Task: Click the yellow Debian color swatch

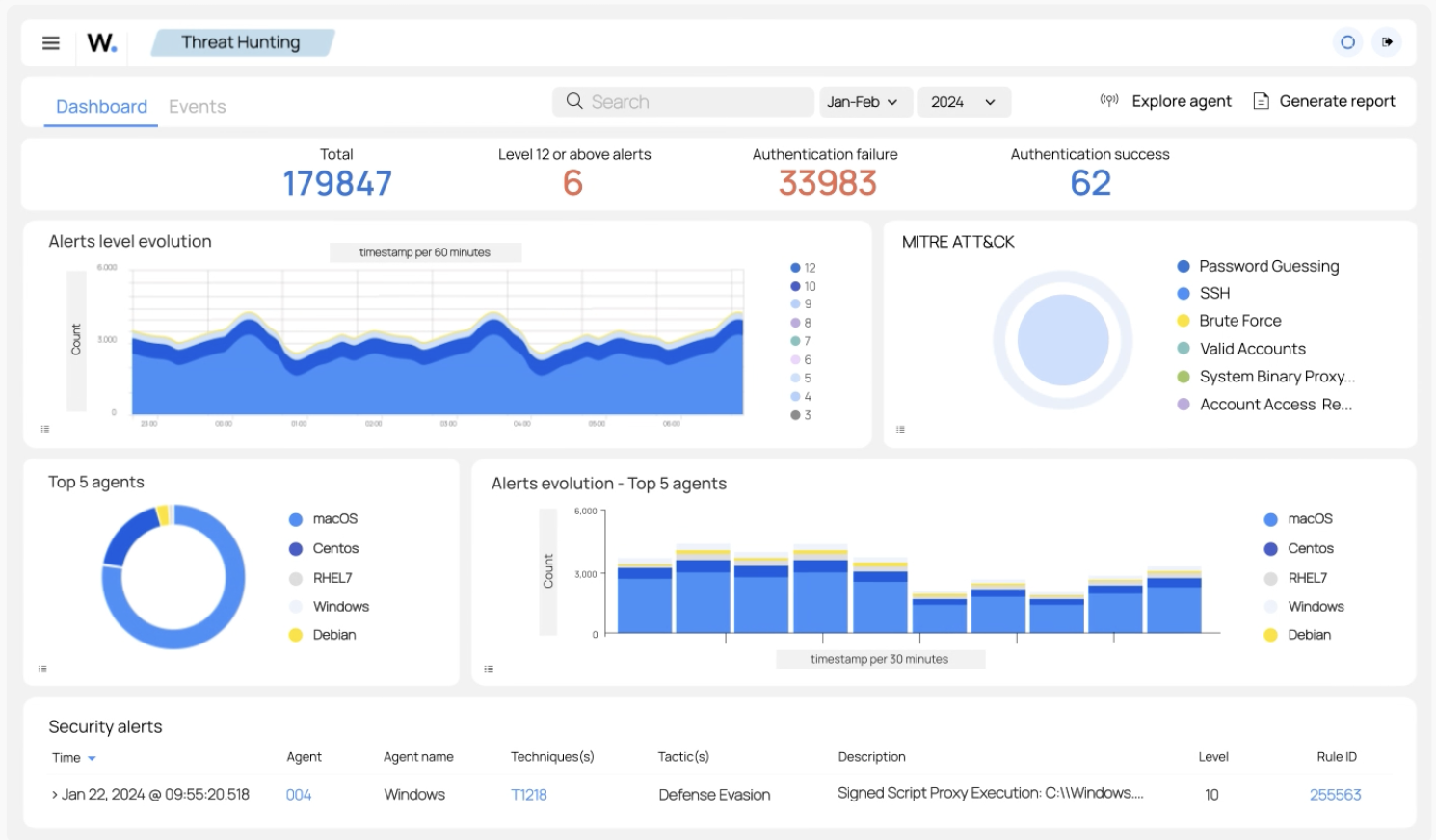Action: click(x=294, y=634)
